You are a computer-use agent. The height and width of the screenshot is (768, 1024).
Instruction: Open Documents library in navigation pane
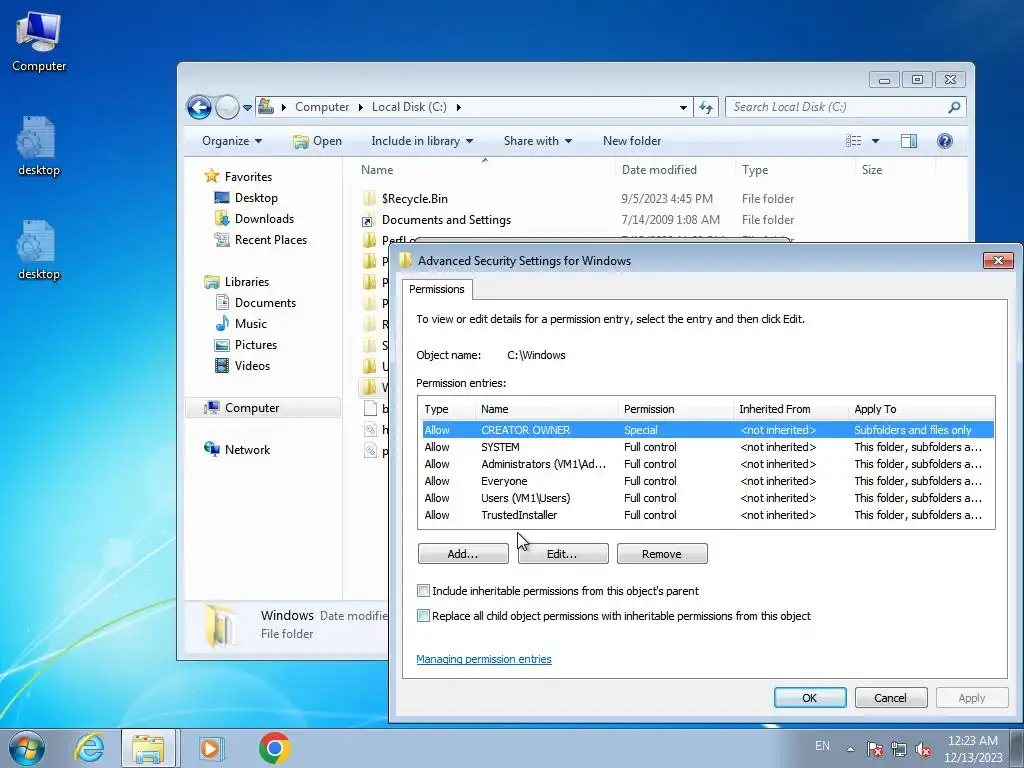click(x=256, y=303)
